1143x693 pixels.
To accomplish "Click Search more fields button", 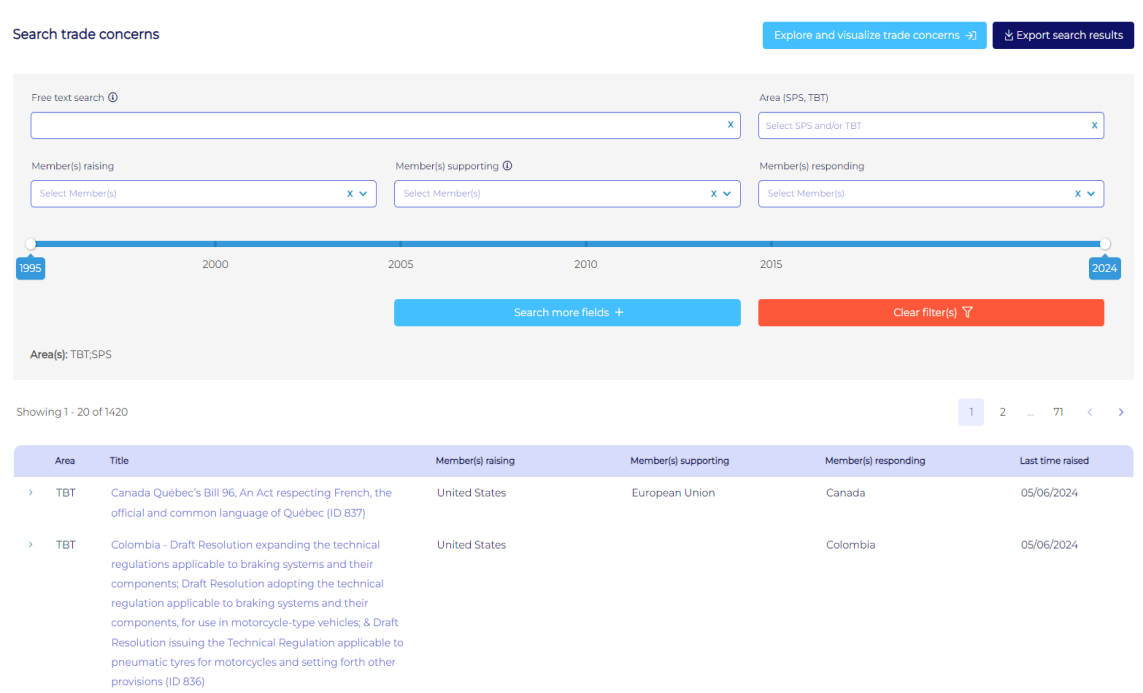I will (x=567, y=313).
